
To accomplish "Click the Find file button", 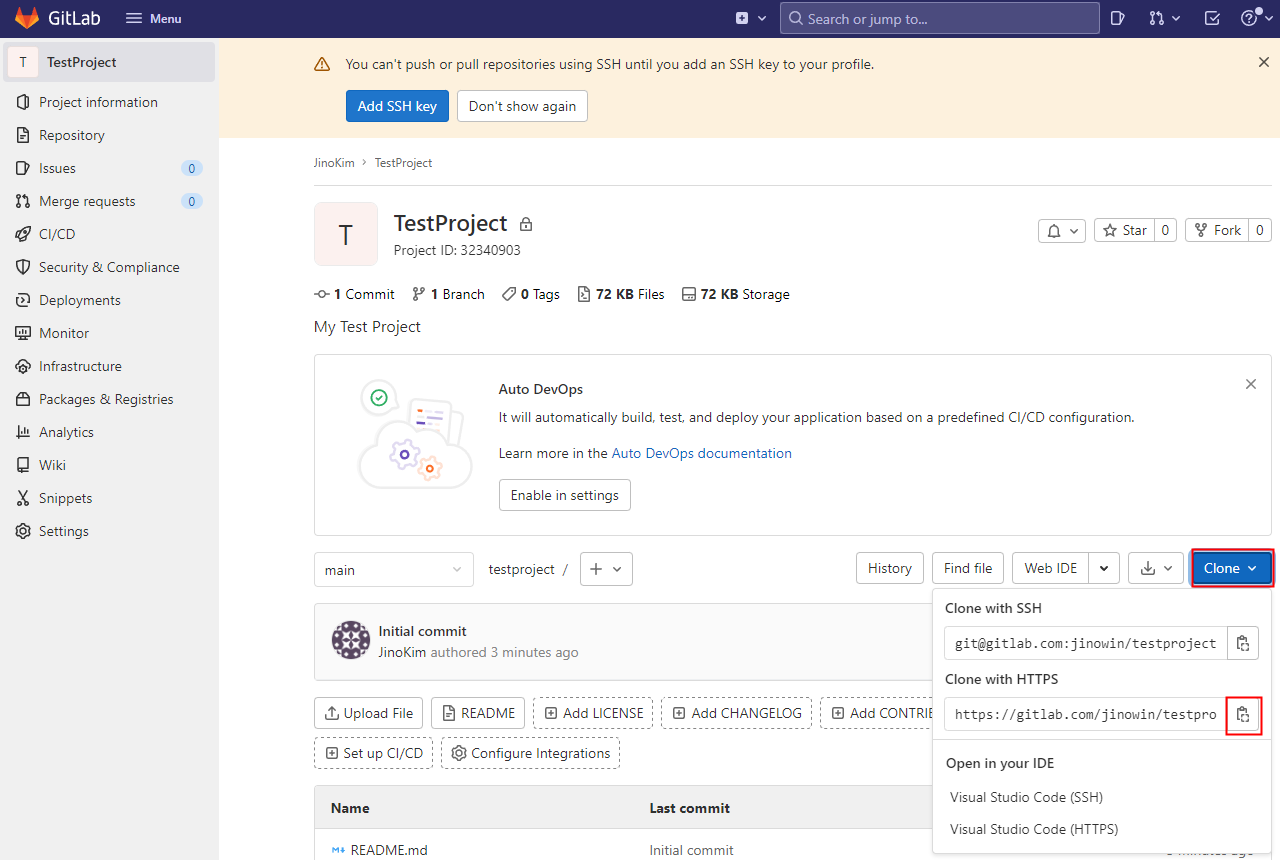I will [x=968, y=568].
